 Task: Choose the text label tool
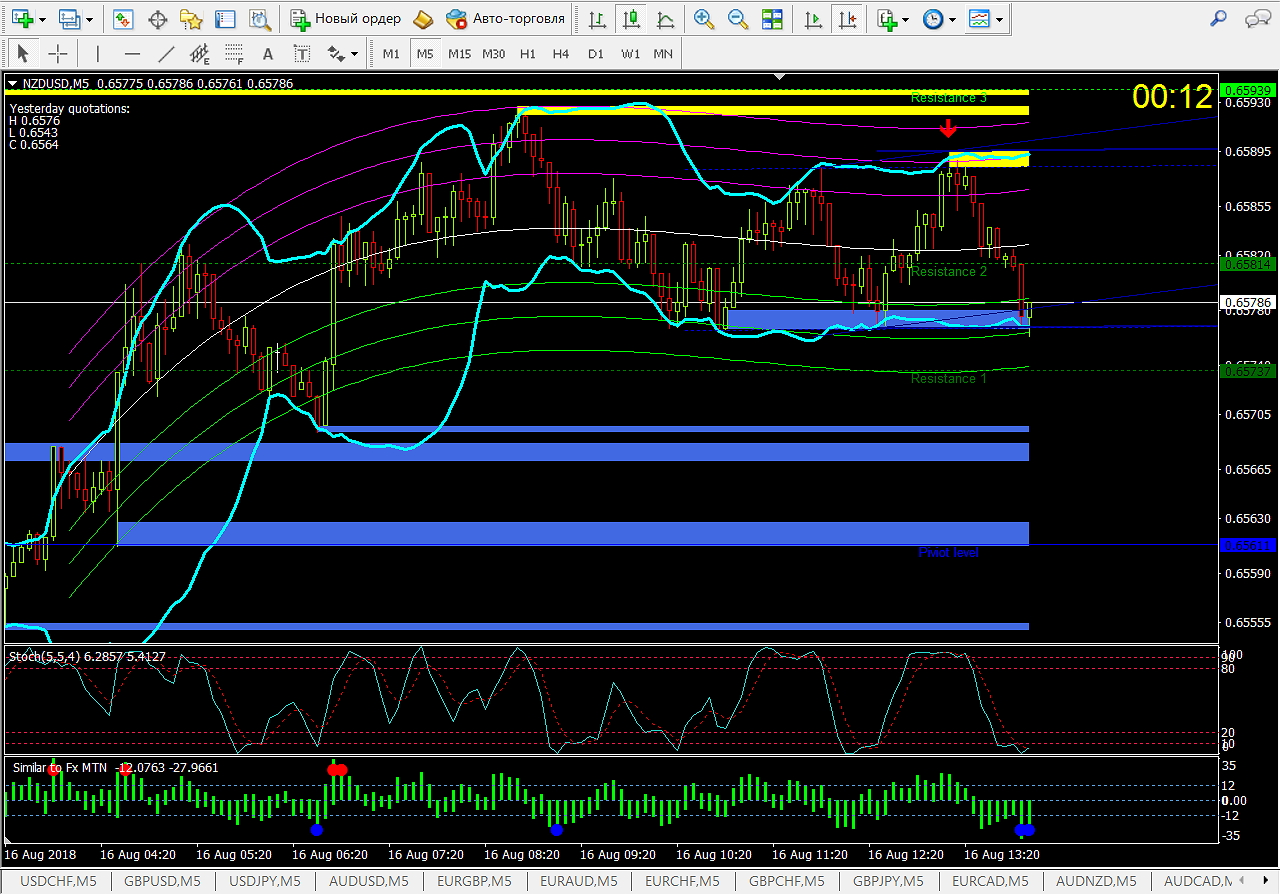pos(301,54)
